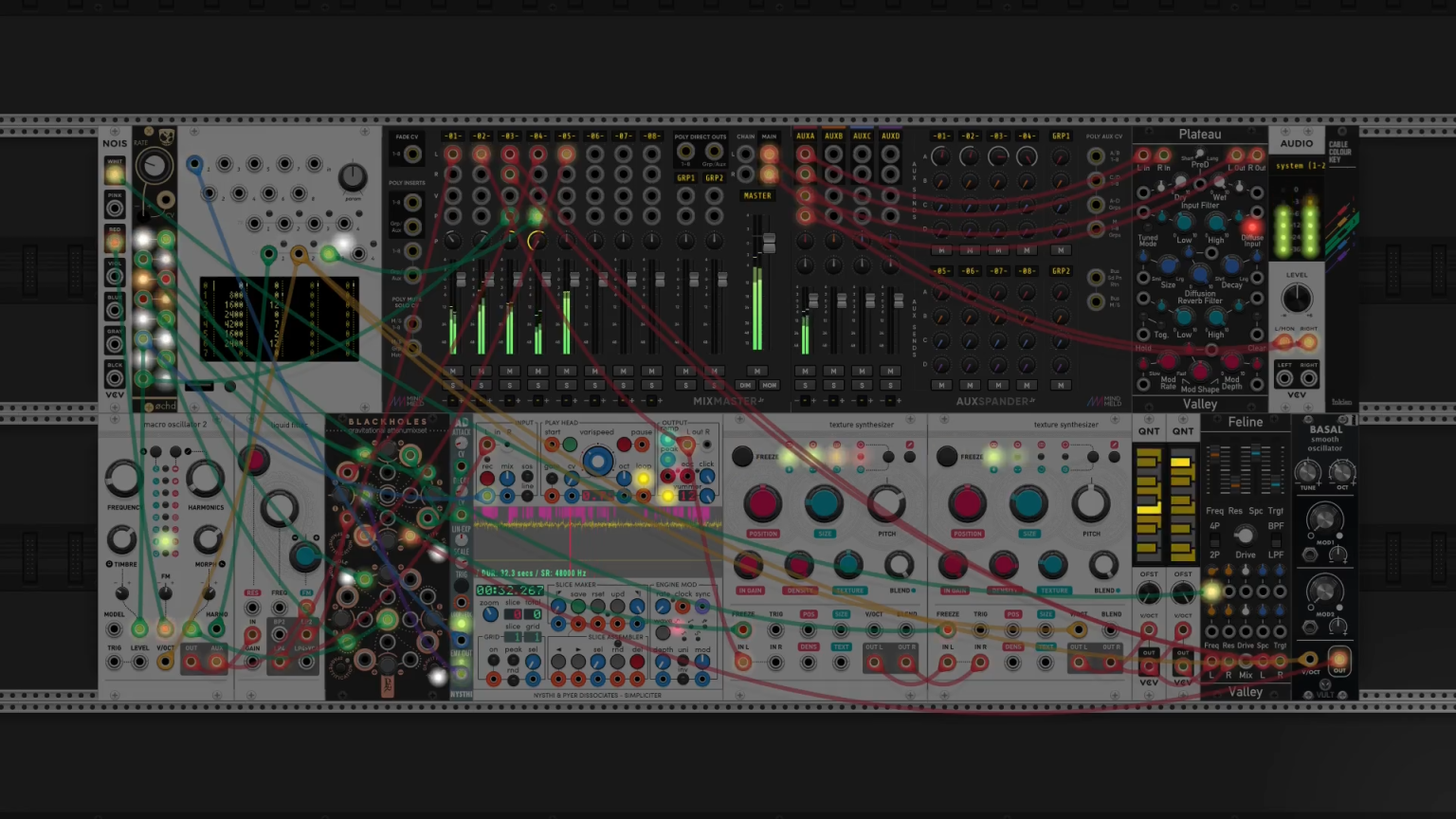
Task: Toggle FREEZE on the second texture synthesizer
Action: pyautogui.click(x=947, y=457)
